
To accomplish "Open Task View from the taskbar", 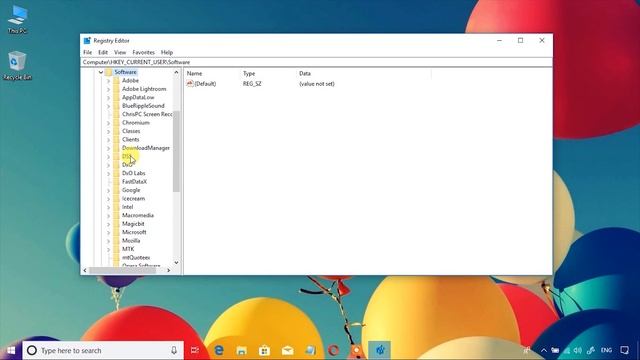I will [195, 350].
